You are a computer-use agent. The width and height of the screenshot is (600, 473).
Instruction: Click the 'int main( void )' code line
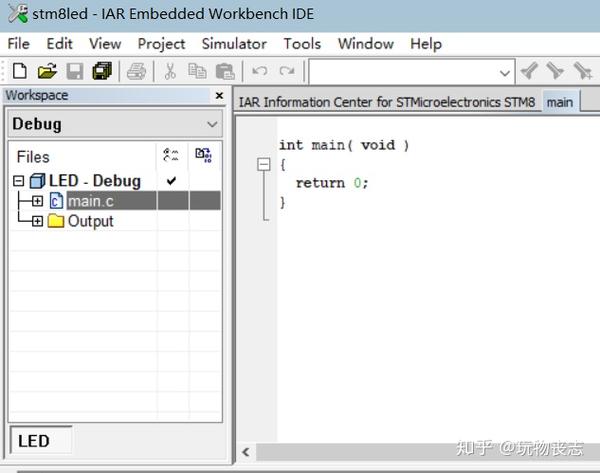344,145
